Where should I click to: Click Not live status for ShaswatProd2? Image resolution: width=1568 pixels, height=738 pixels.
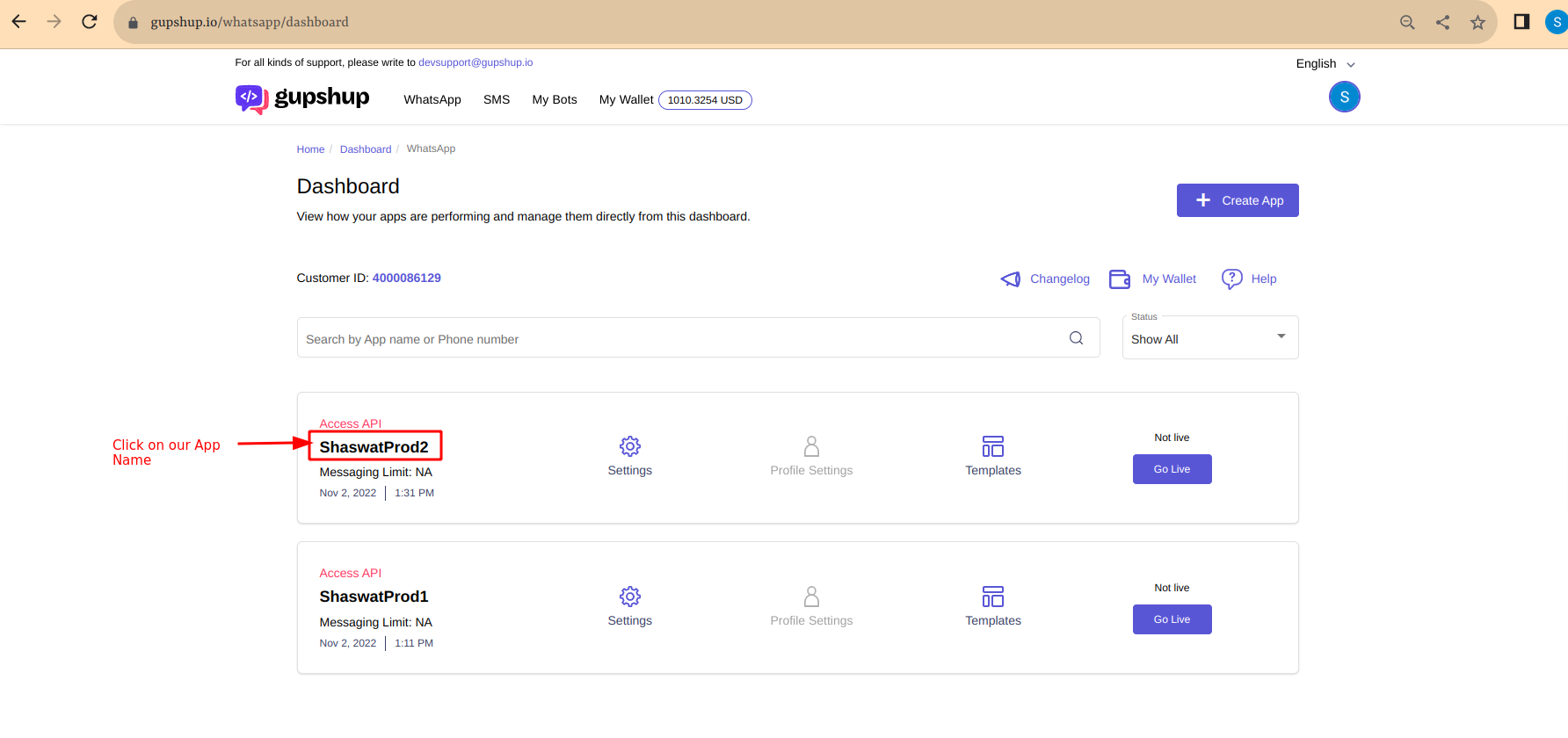[1172, 438]
